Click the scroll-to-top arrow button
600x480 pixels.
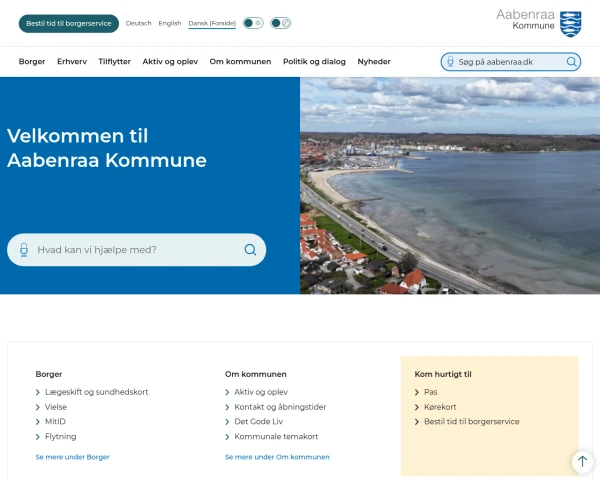(x=582, y=461)
